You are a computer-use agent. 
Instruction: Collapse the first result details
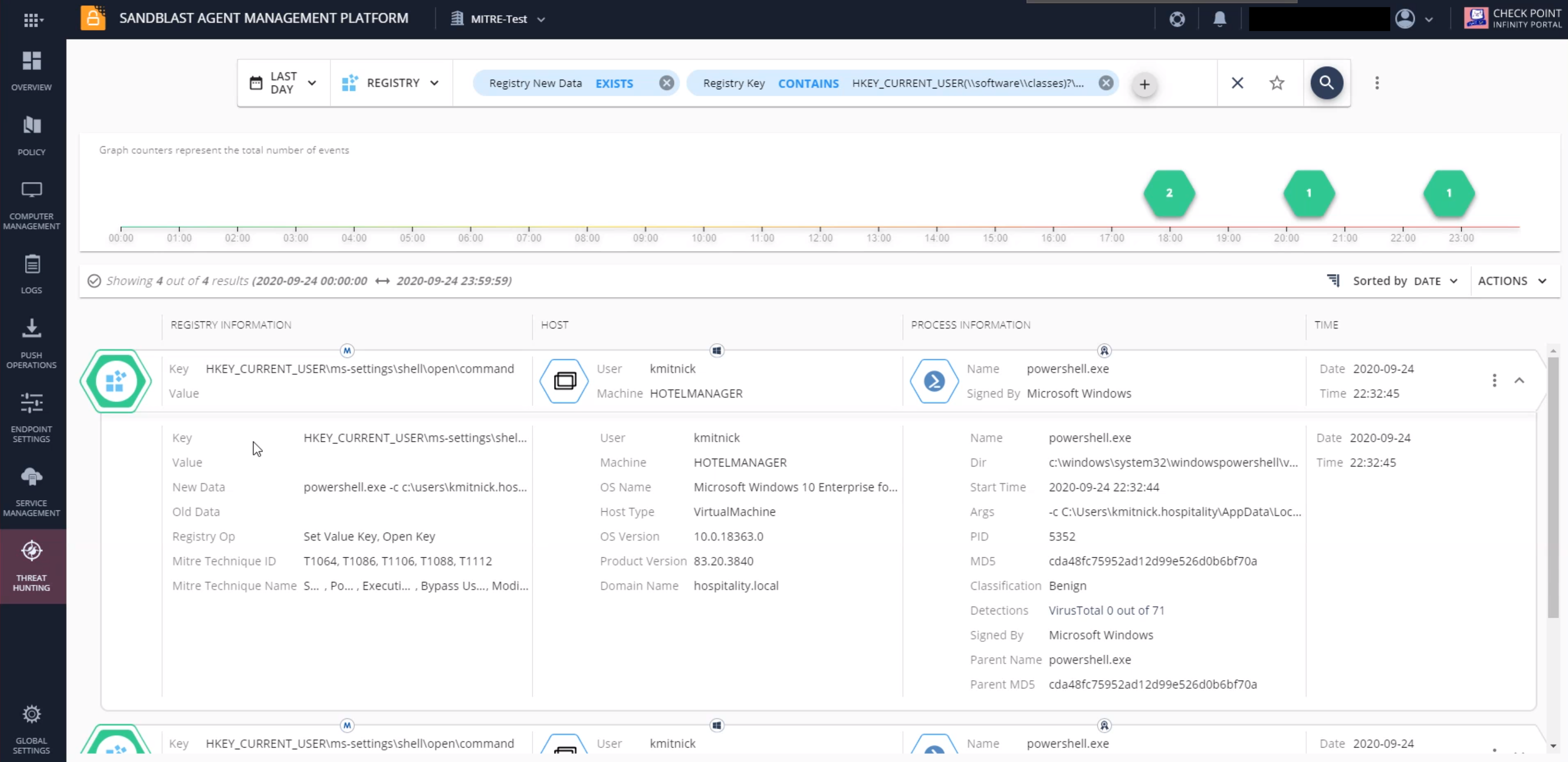coord(1519,381)
